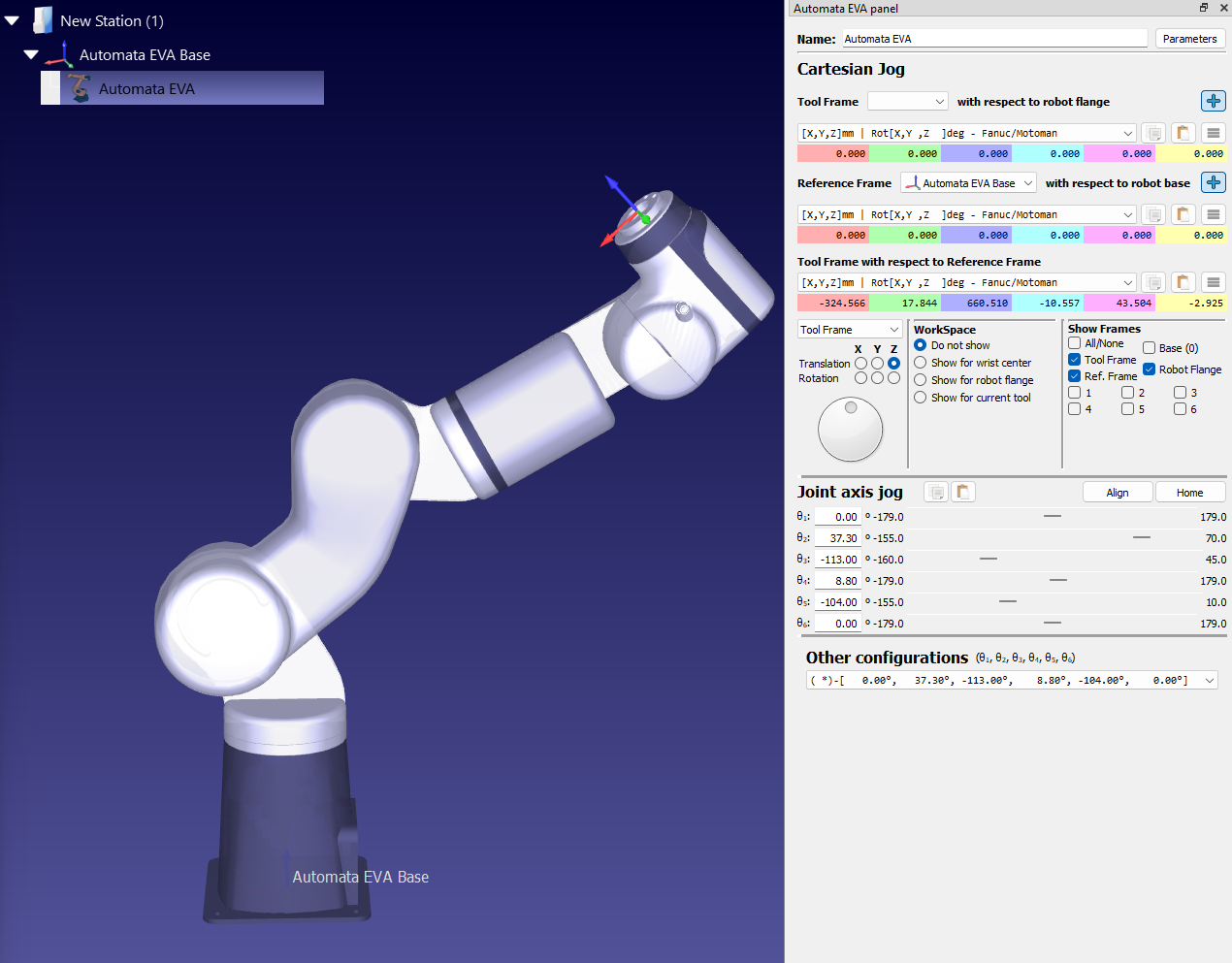Screen dimensions: 1232x963
Task: Uncheck the Robot Flange checkbox
Action: pyautogui.click(x=1150, y=369)
